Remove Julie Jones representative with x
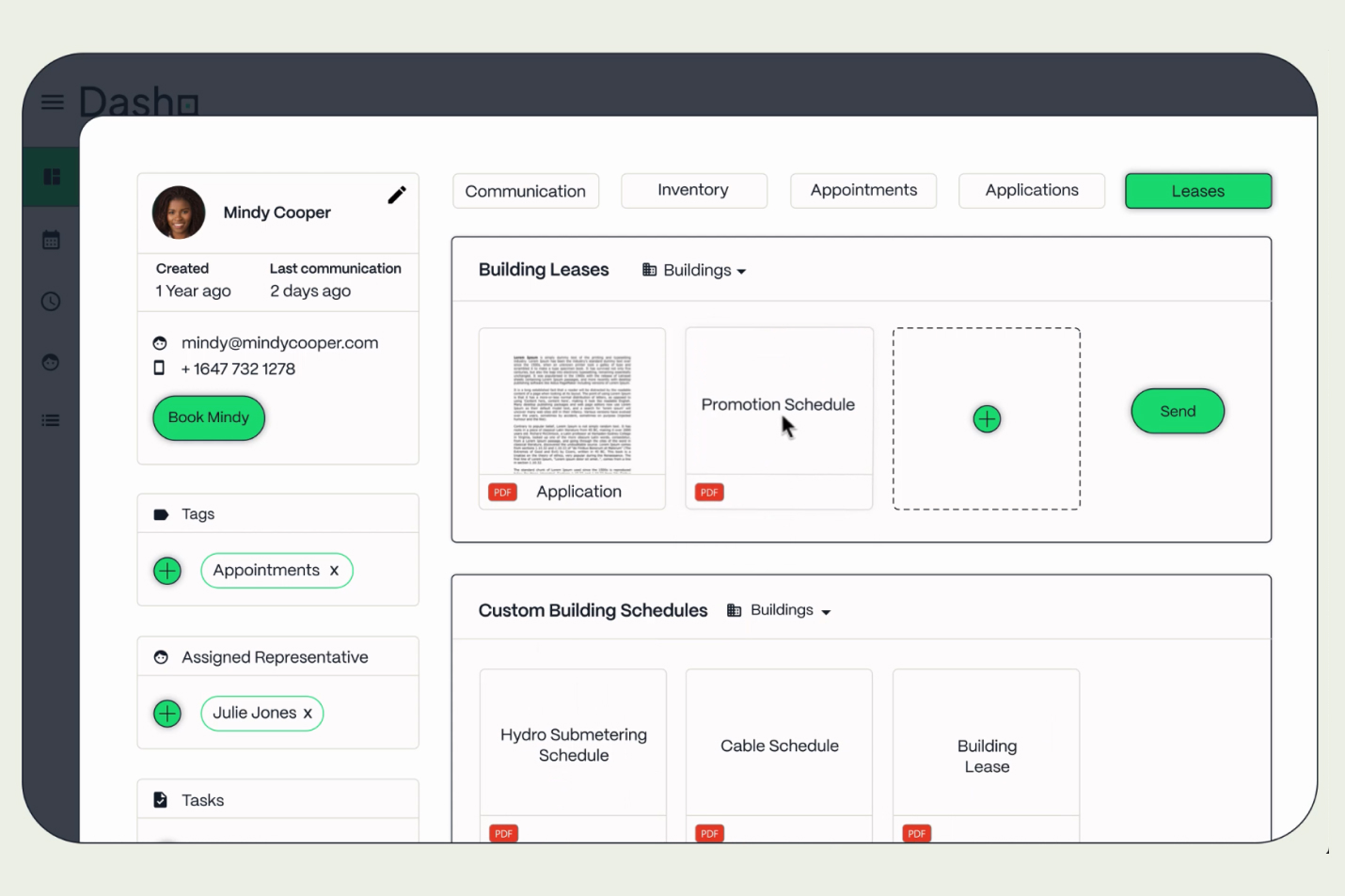The width and height of the screenshot is (1345, 896). click(308, 714)
